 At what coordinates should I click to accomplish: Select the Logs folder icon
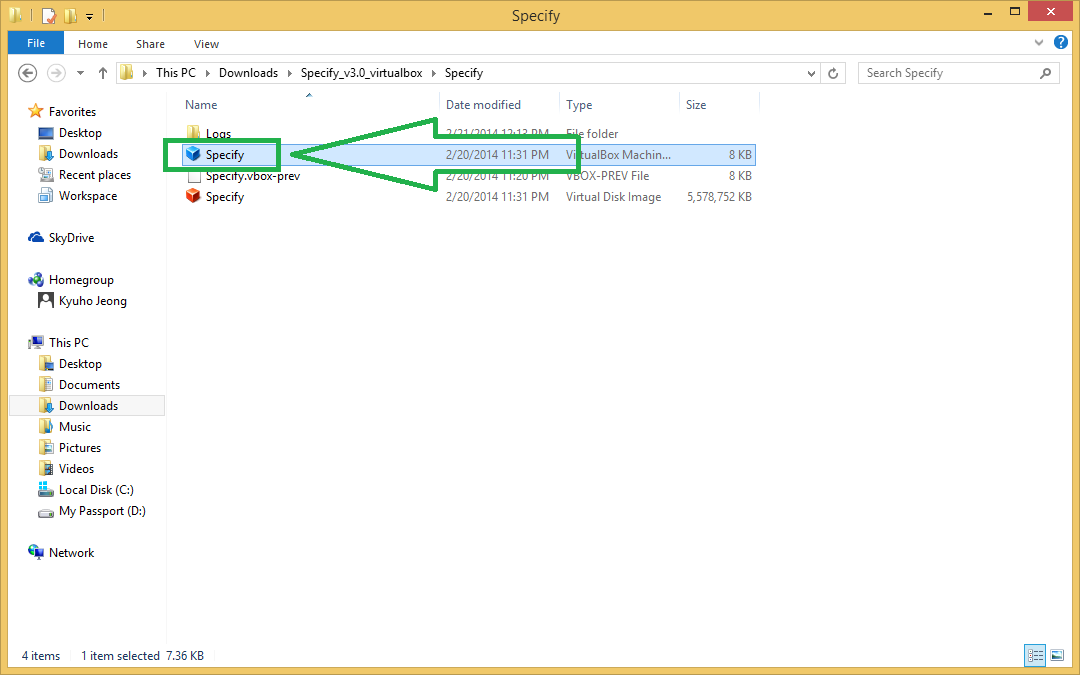tap(193, 132)
